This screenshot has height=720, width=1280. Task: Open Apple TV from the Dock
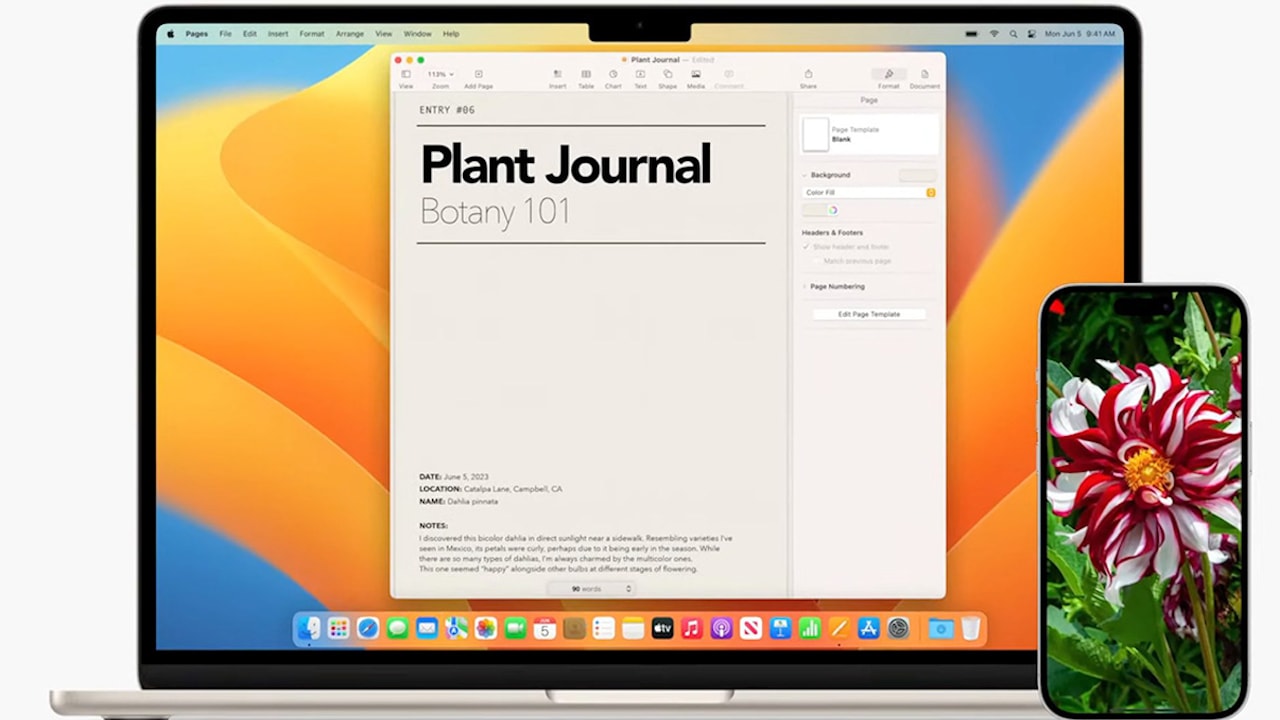coord(663,628)
